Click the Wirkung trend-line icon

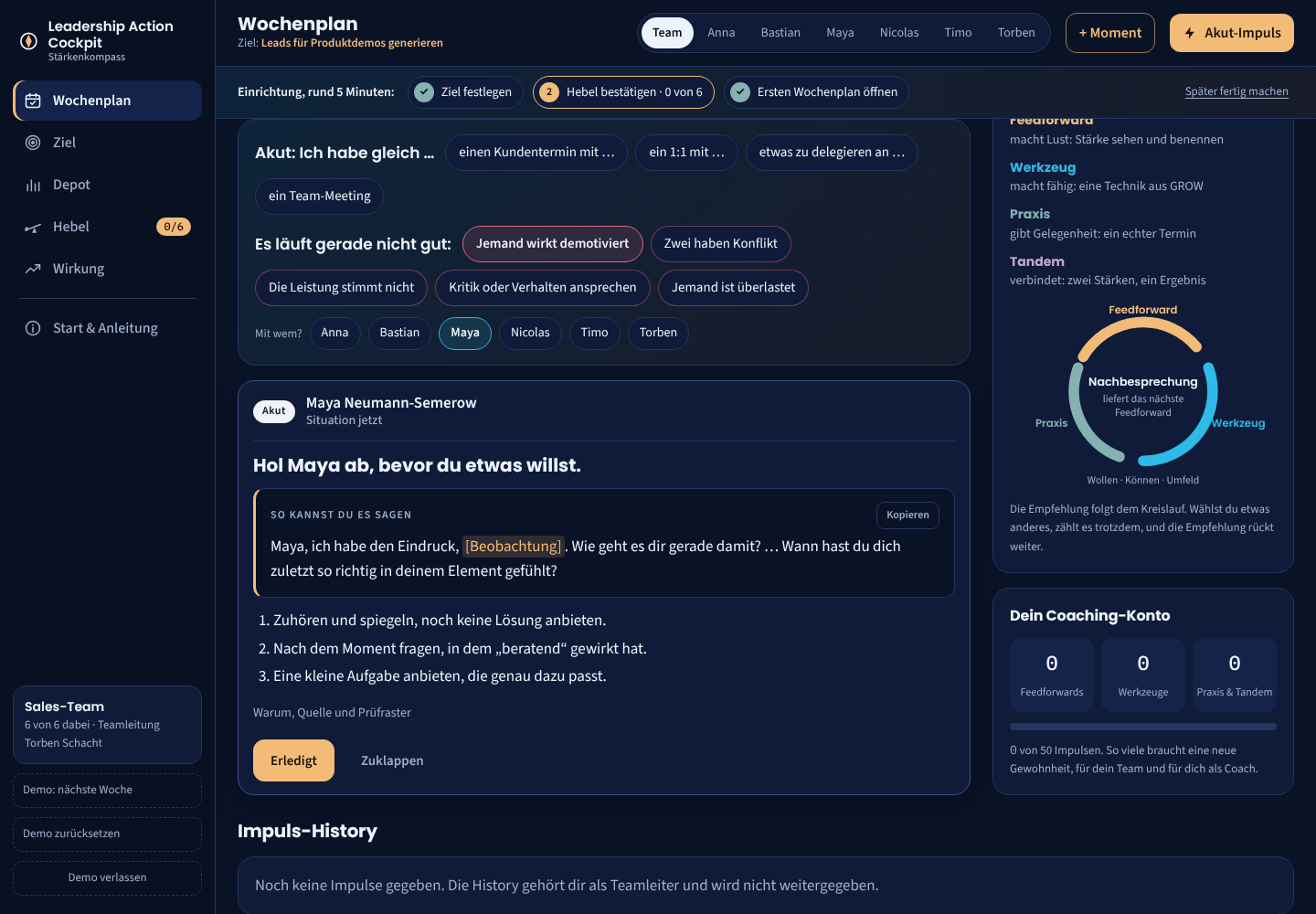tap(33, 269)
